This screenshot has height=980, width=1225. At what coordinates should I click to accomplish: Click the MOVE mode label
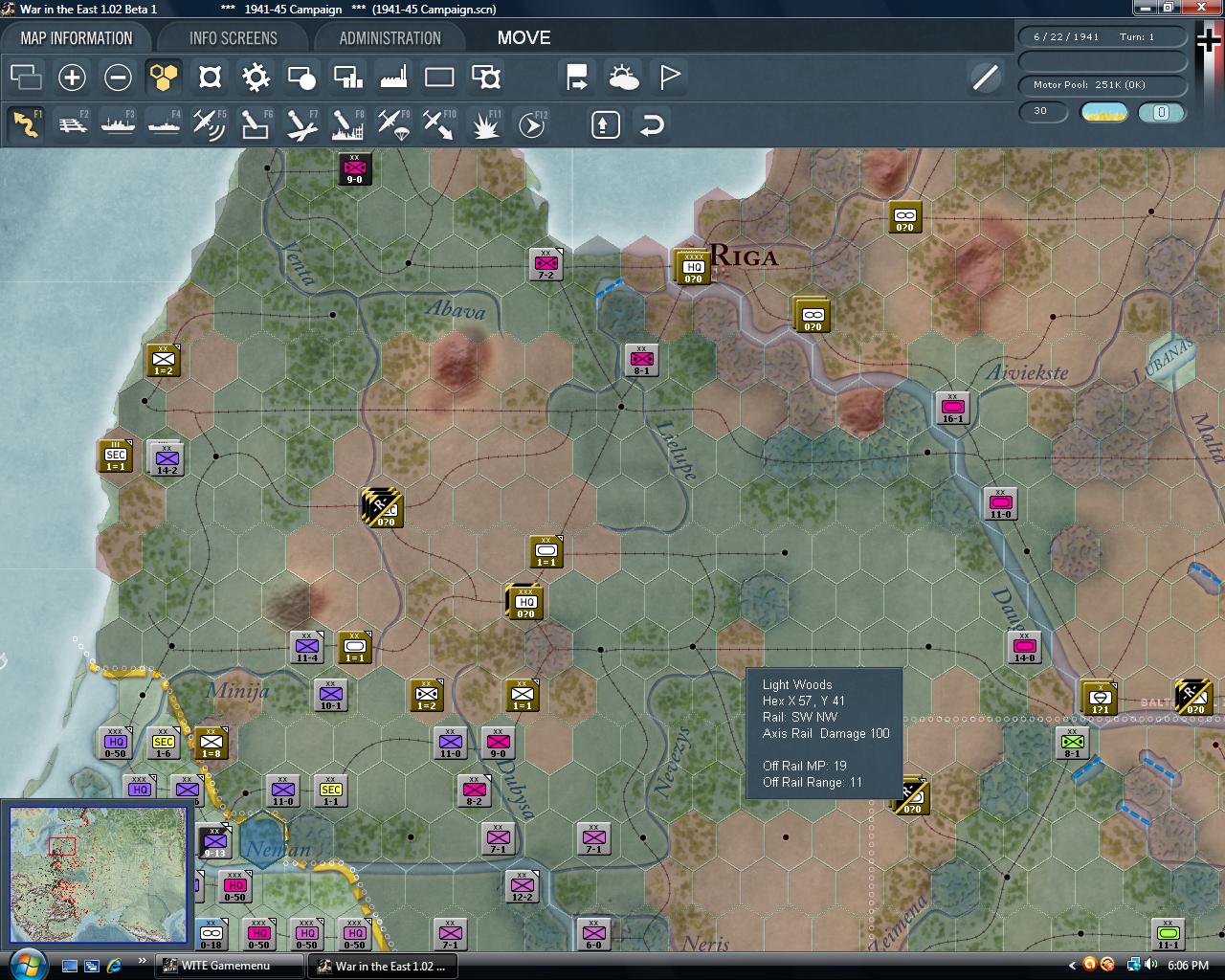pos(523,38)
